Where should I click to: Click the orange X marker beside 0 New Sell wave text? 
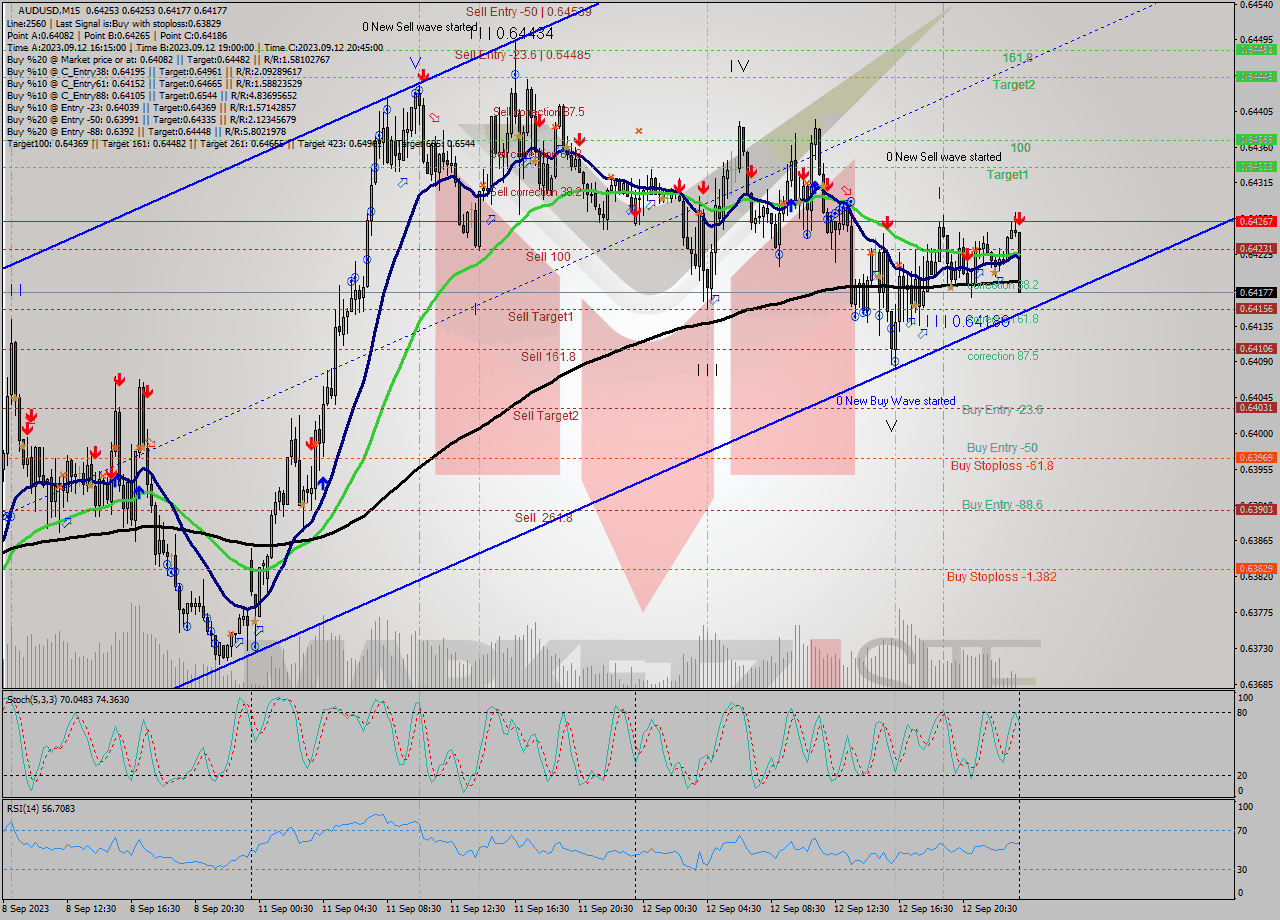coord(639,130)
